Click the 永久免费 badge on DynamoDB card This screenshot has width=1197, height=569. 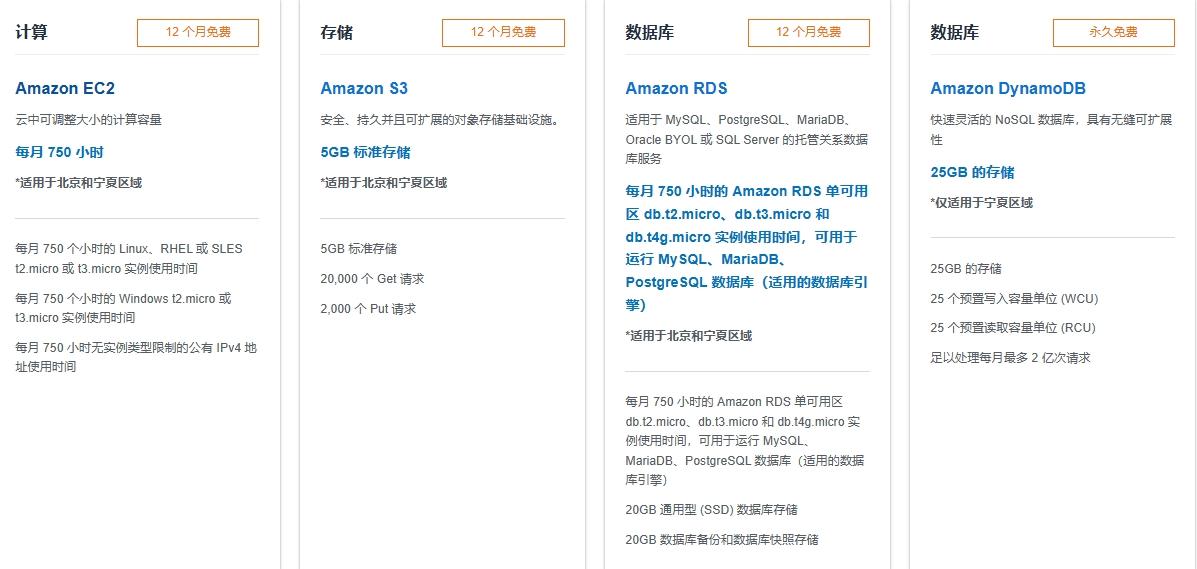[1113, 32]
